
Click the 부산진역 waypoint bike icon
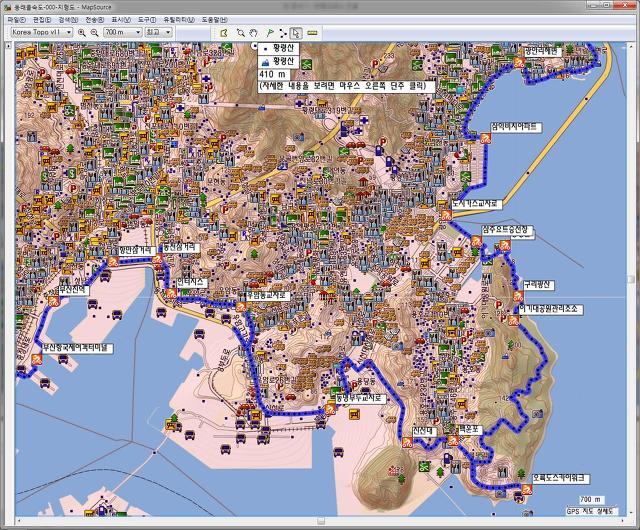pyautogui.click(x=53, y=301)
